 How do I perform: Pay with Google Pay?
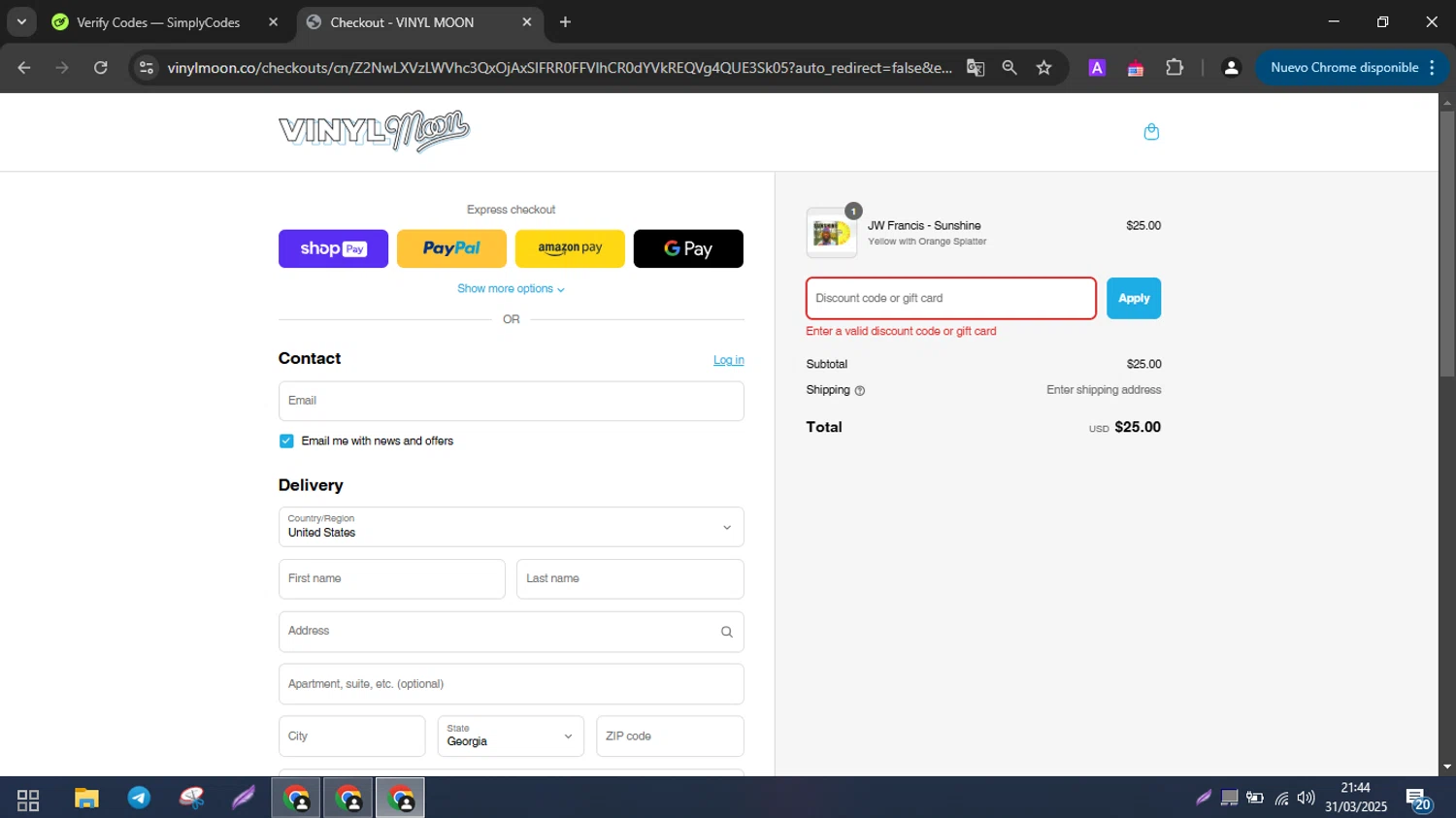tap(688, 248)
